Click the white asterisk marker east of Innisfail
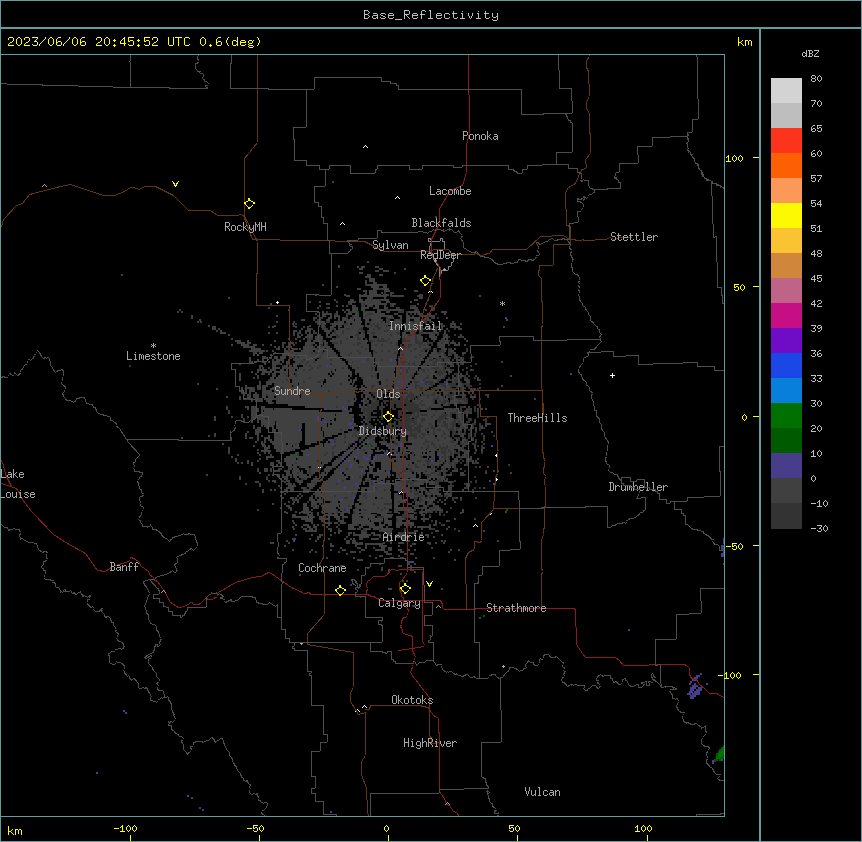 [502, 303]
